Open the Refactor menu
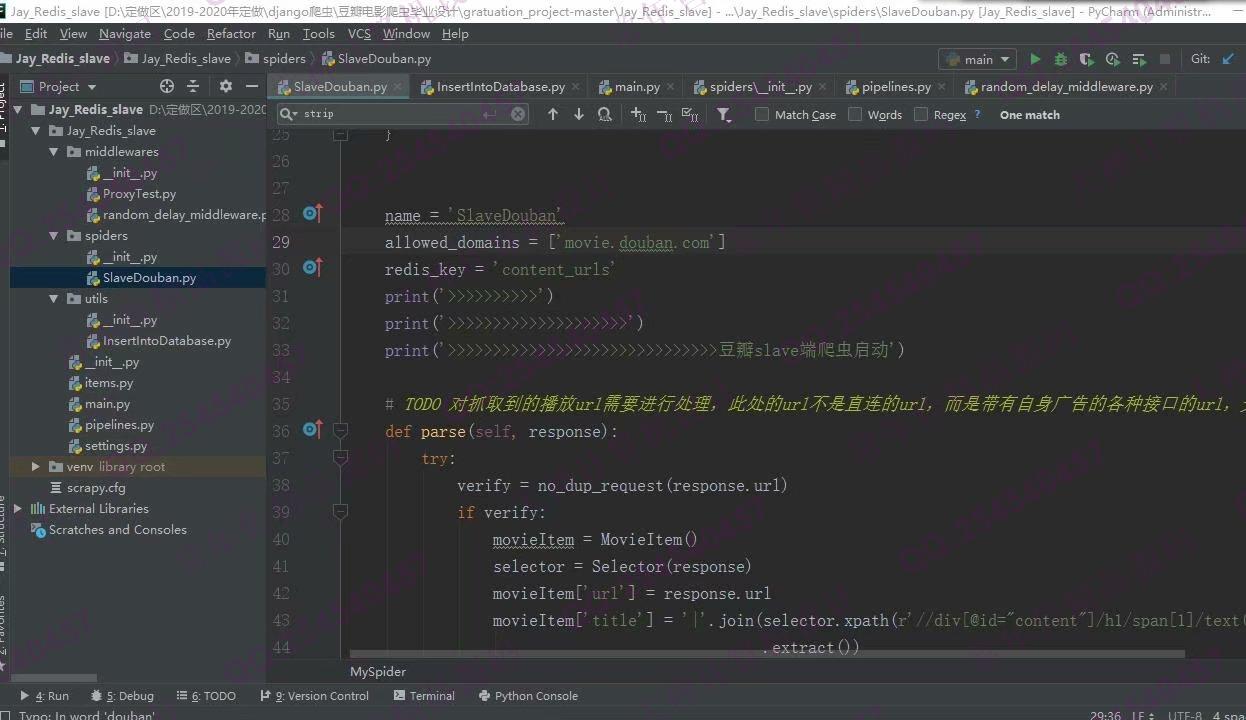1246x720 pixels. click(x=231, y=33)
